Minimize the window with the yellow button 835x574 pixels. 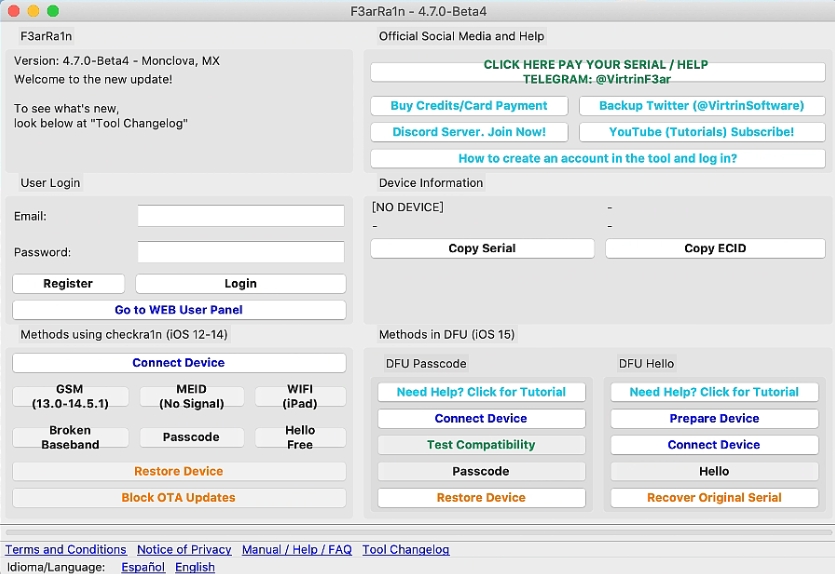pos(33,11)
